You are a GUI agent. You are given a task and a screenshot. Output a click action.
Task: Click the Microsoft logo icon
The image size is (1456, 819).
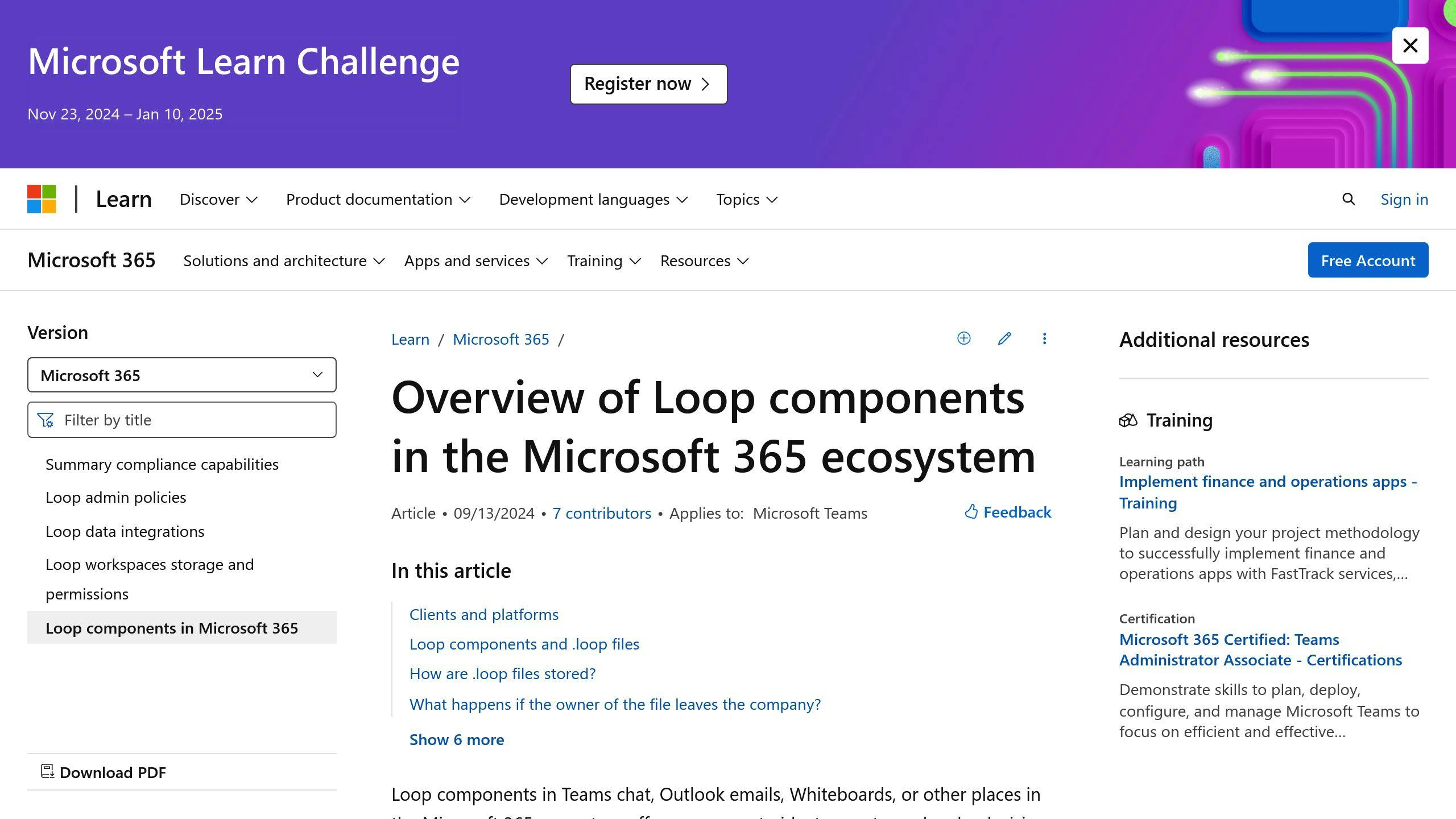[x=42, y=199]
